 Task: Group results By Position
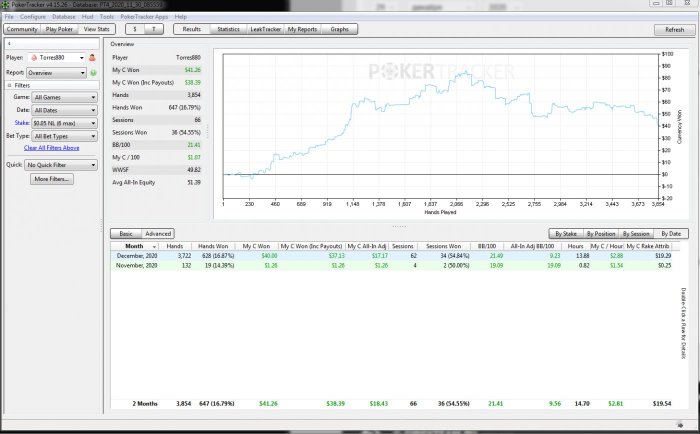601,233
